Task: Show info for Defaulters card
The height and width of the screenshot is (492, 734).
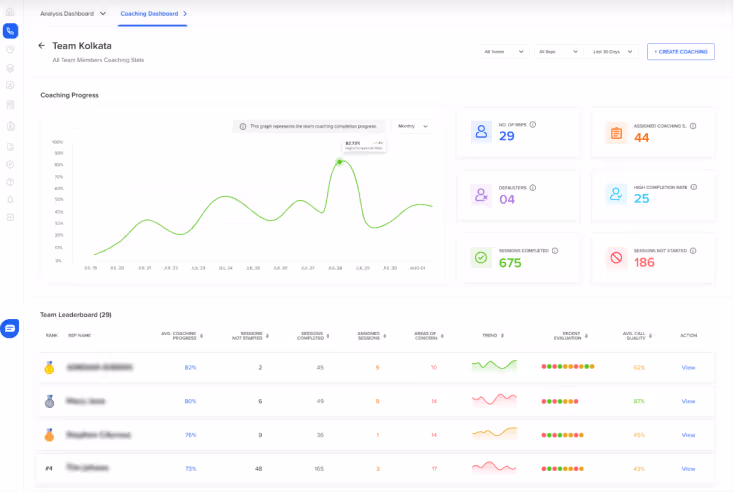Action: click(533, 188)
